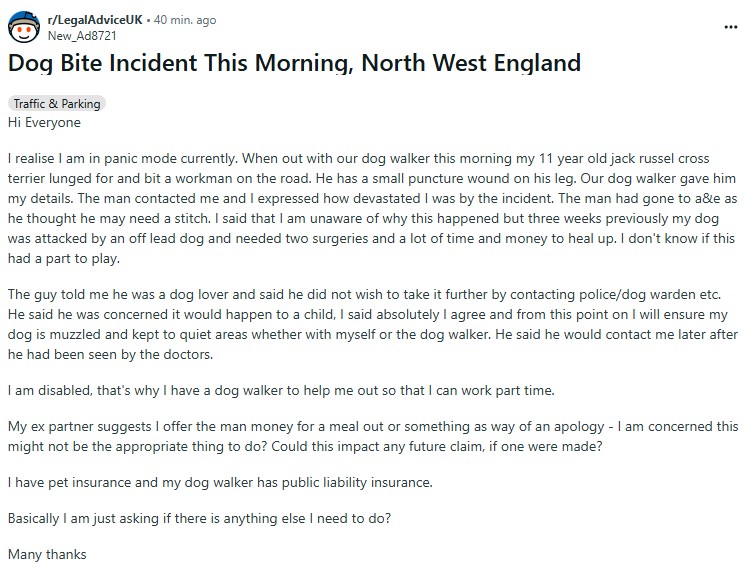Click the paragraph beginning The guy told me
The image size is (754, 584).
pos(373,324)
